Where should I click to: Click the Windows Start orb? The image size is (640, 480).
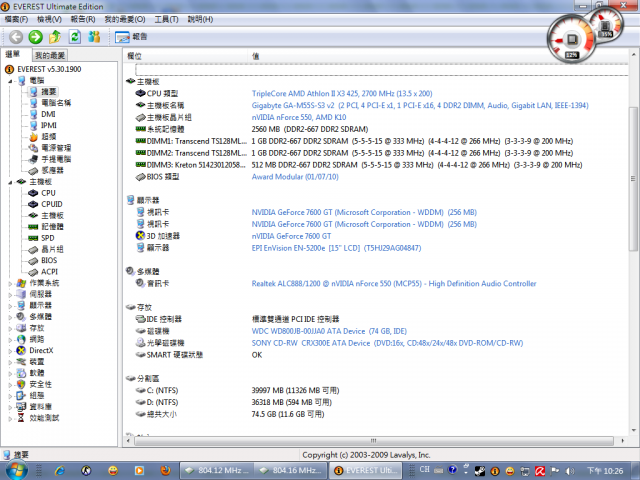tap(16, 470)
